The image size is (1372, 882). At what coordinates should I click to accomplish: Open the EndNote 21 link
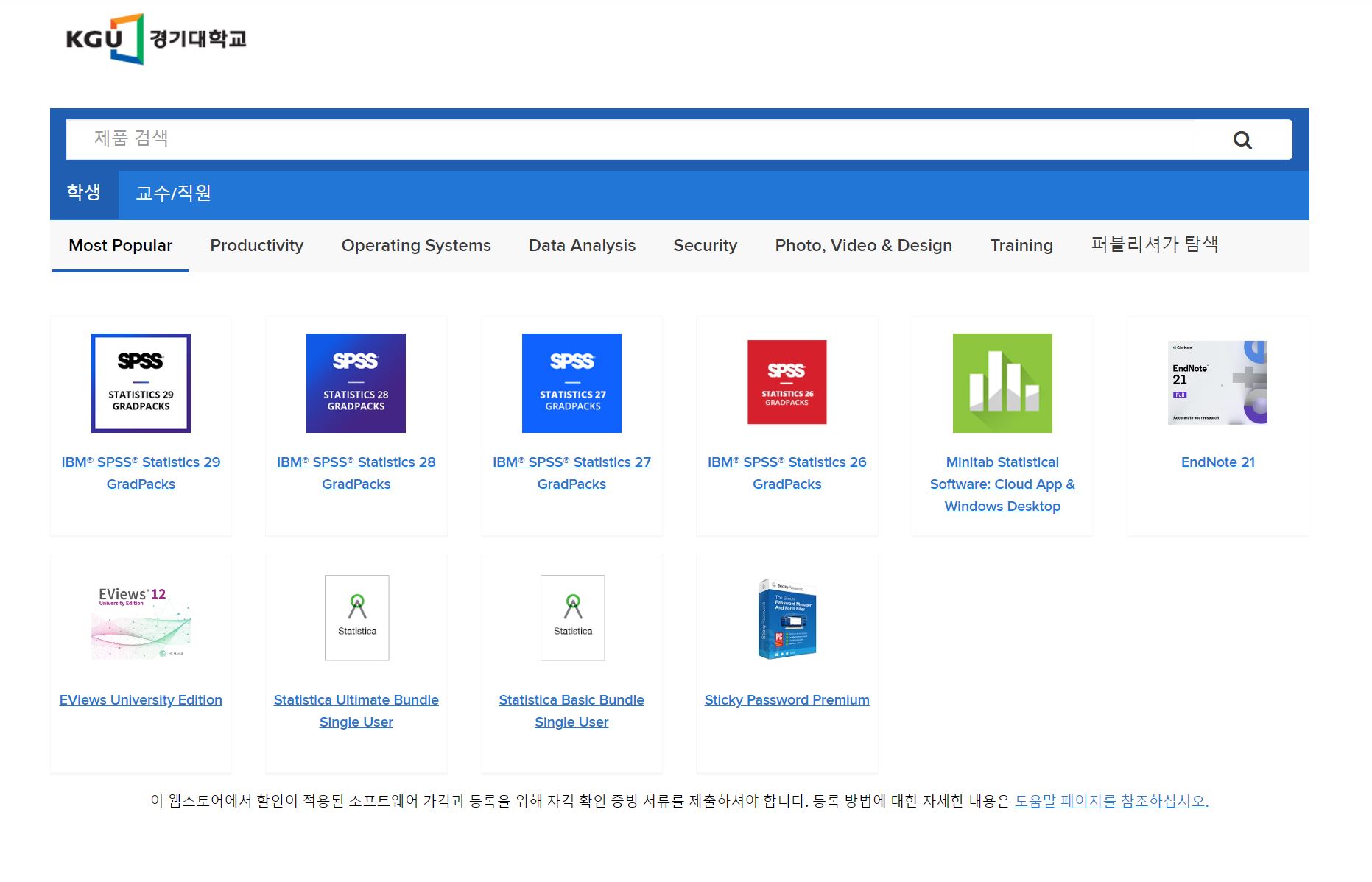[x=1217, y=462]
